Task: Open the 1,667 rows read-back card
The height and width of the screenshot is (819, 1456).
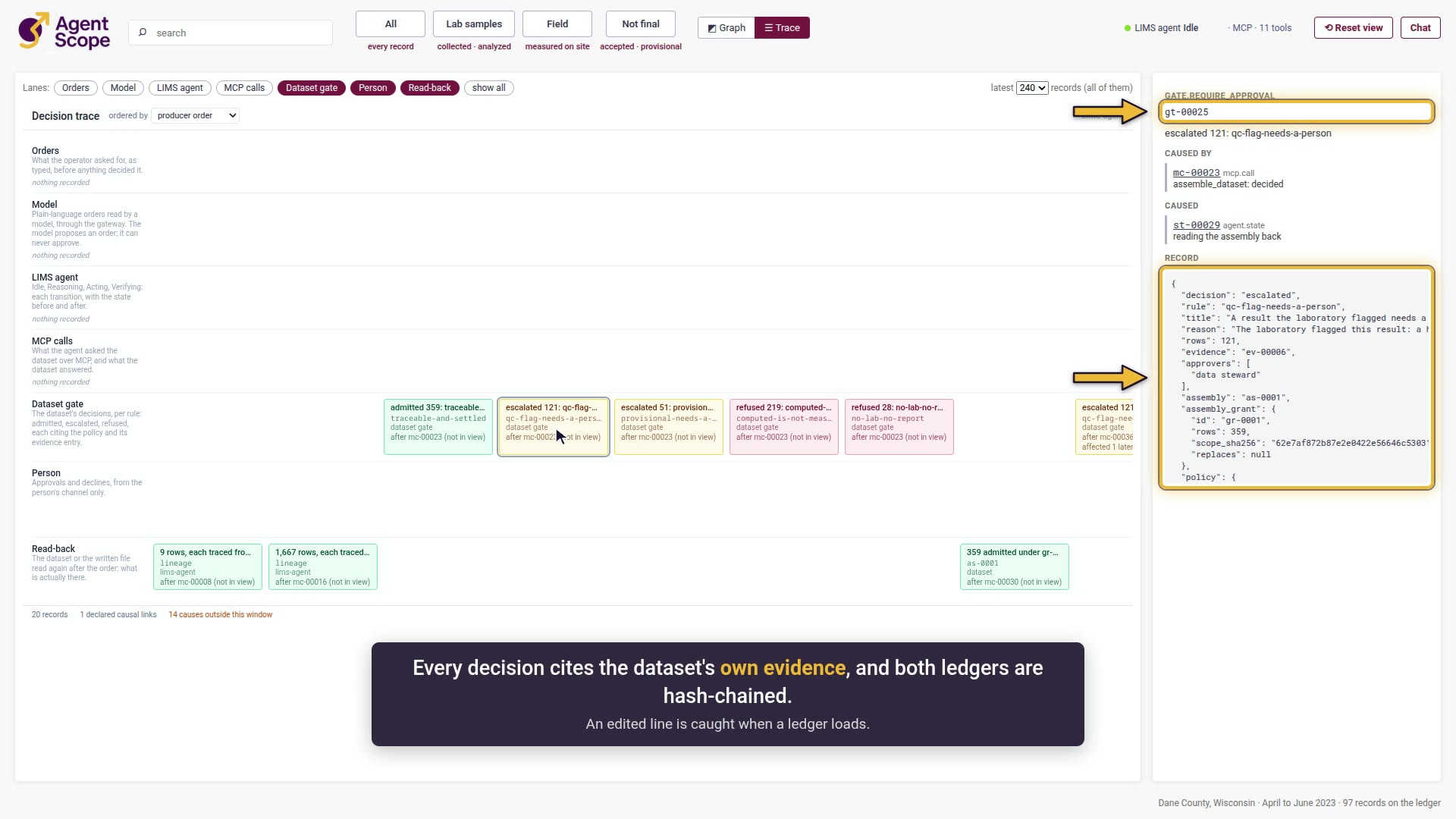Action: tap(323, 566)
